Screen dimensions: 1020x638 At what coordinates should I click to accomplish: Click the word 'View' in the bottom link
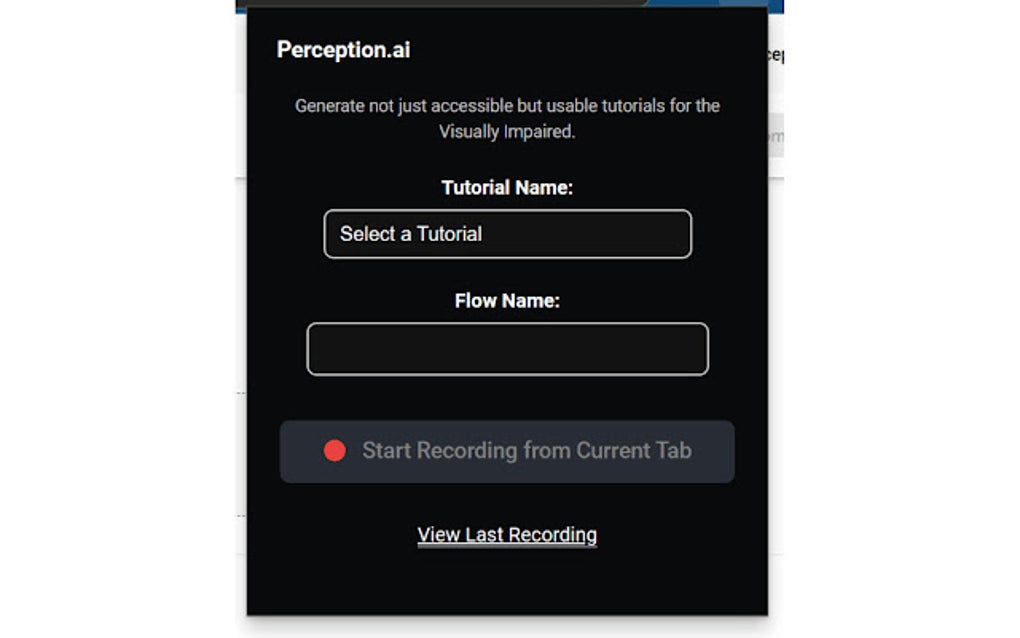[438, 535]
